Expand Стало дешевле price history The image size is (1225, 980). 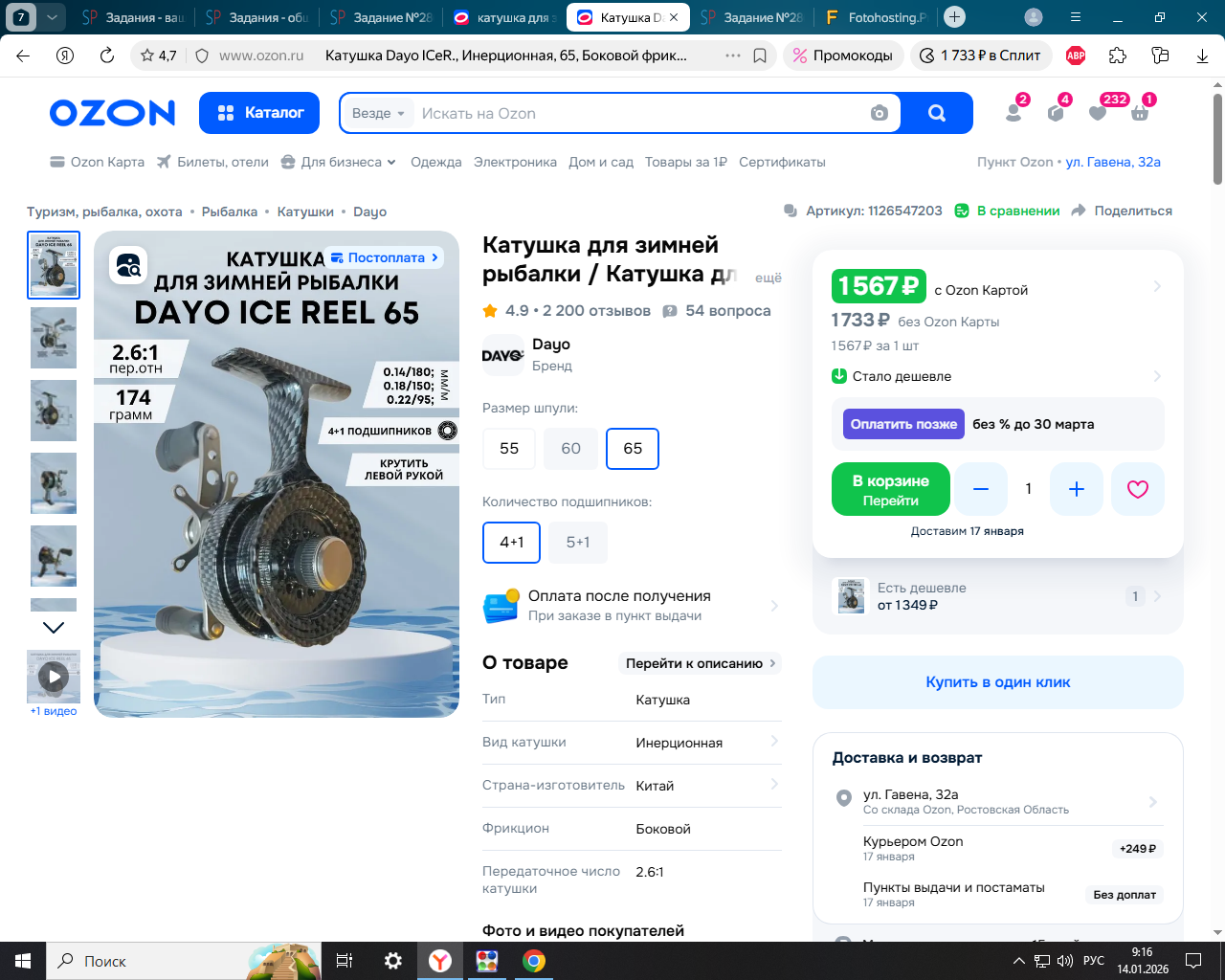point(1157,376)
